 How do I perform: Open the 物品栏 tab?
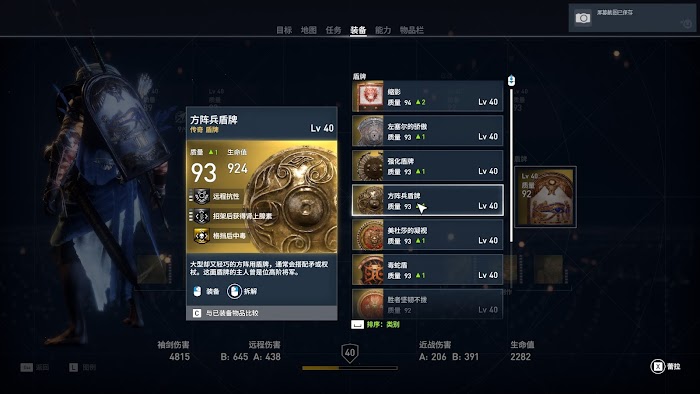412,30
